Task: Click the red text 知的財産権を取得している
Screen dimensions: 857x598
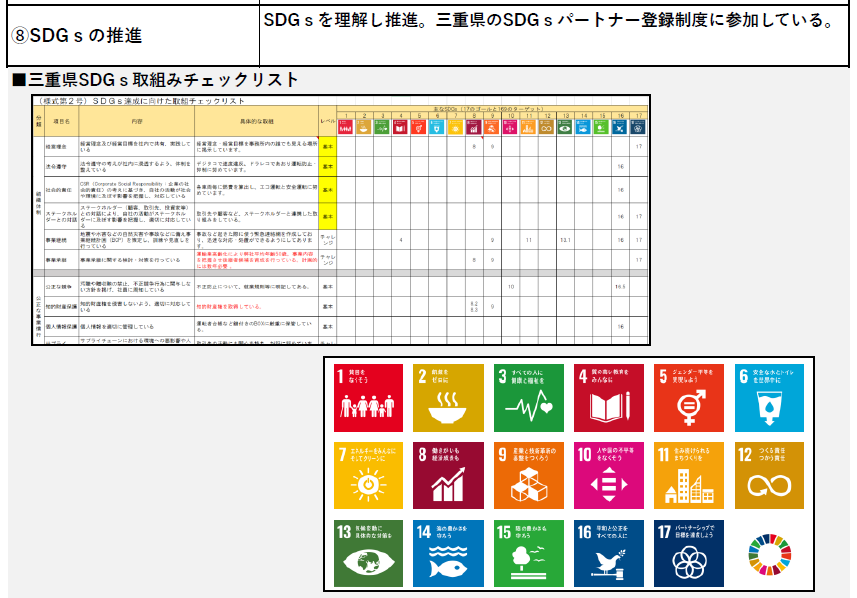Action: [x=228, y=307]
